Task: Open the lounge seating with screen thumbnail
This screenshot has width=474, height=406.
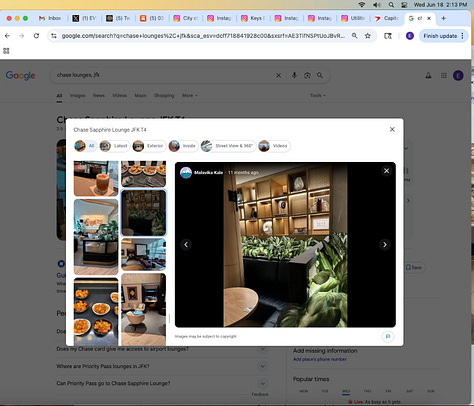Action: (143, 254)
